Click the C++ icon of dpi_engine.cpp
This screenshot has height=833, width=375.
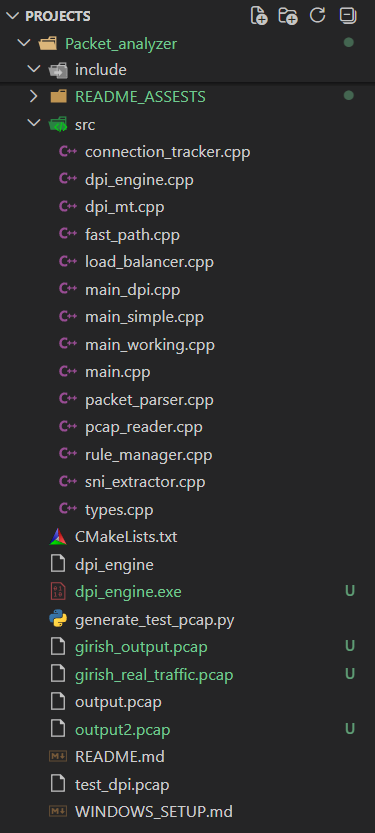(68, 180)
